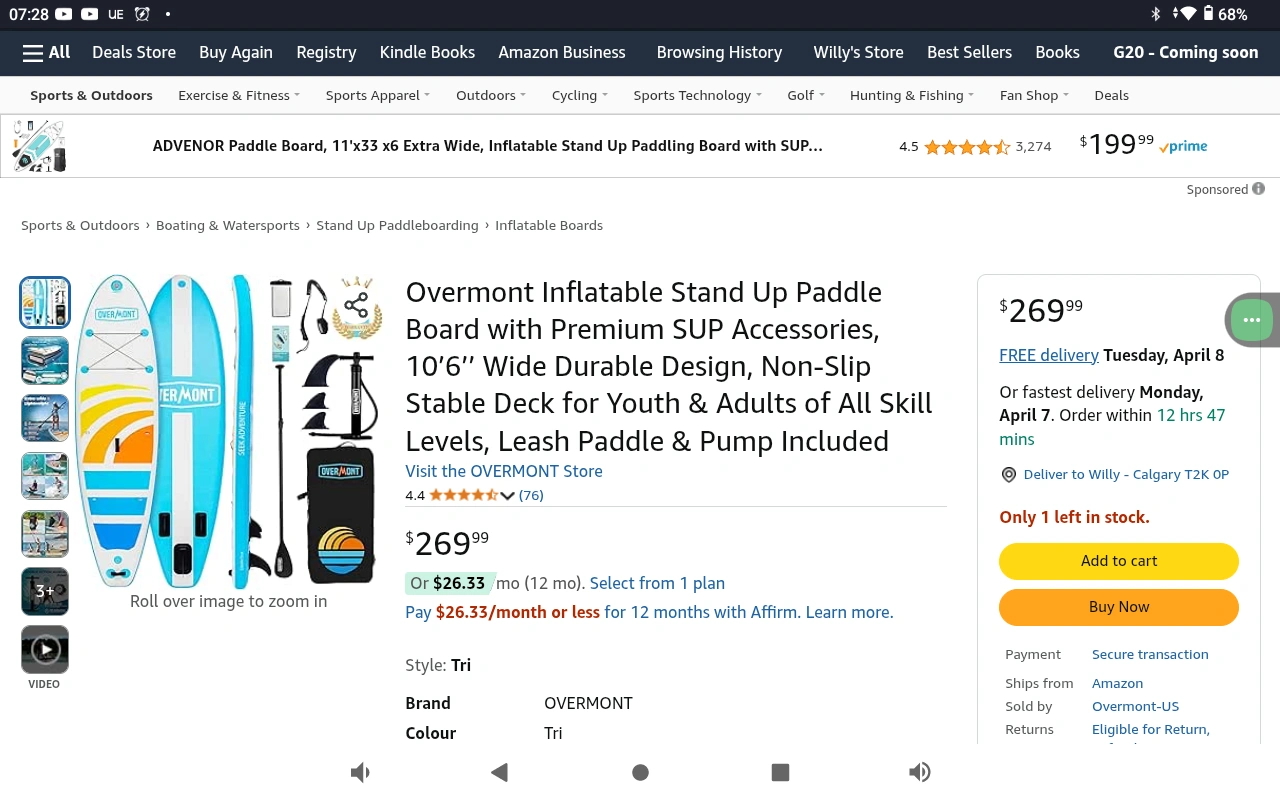Image resolution: width=1280 pixels, height=800 pixels.
Task: Open the 3+ more images thumbnail
Action: coord(45,591)
